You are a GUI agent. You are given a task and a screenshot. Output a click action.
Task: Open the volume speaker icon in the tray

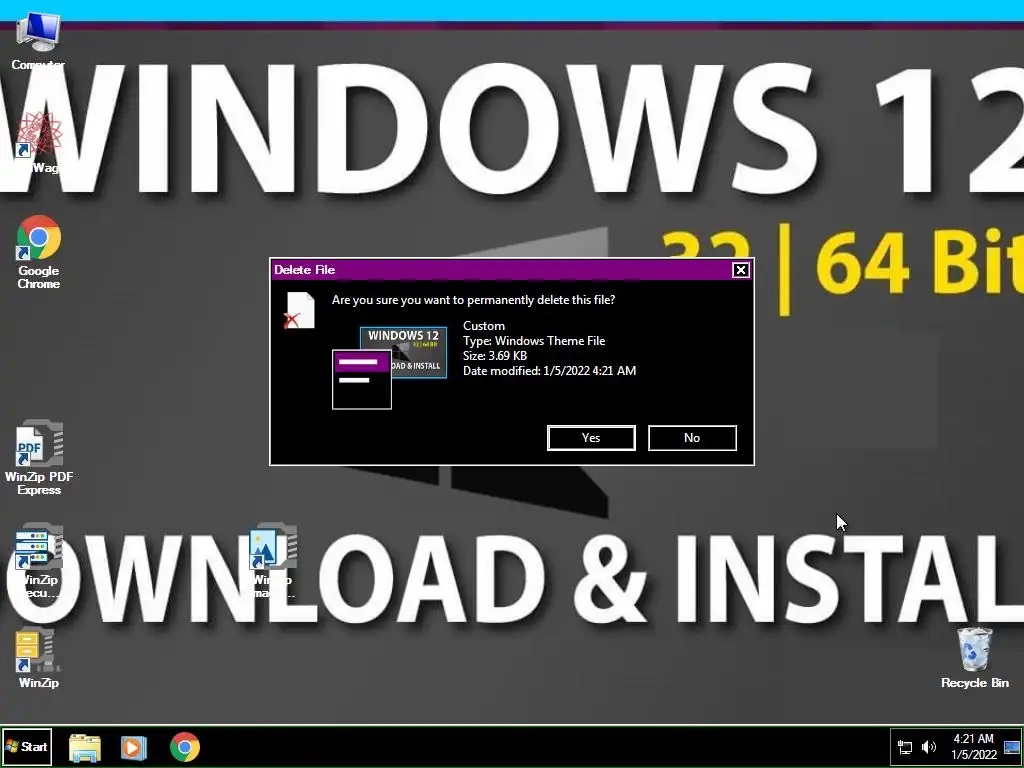click(928, 747)
